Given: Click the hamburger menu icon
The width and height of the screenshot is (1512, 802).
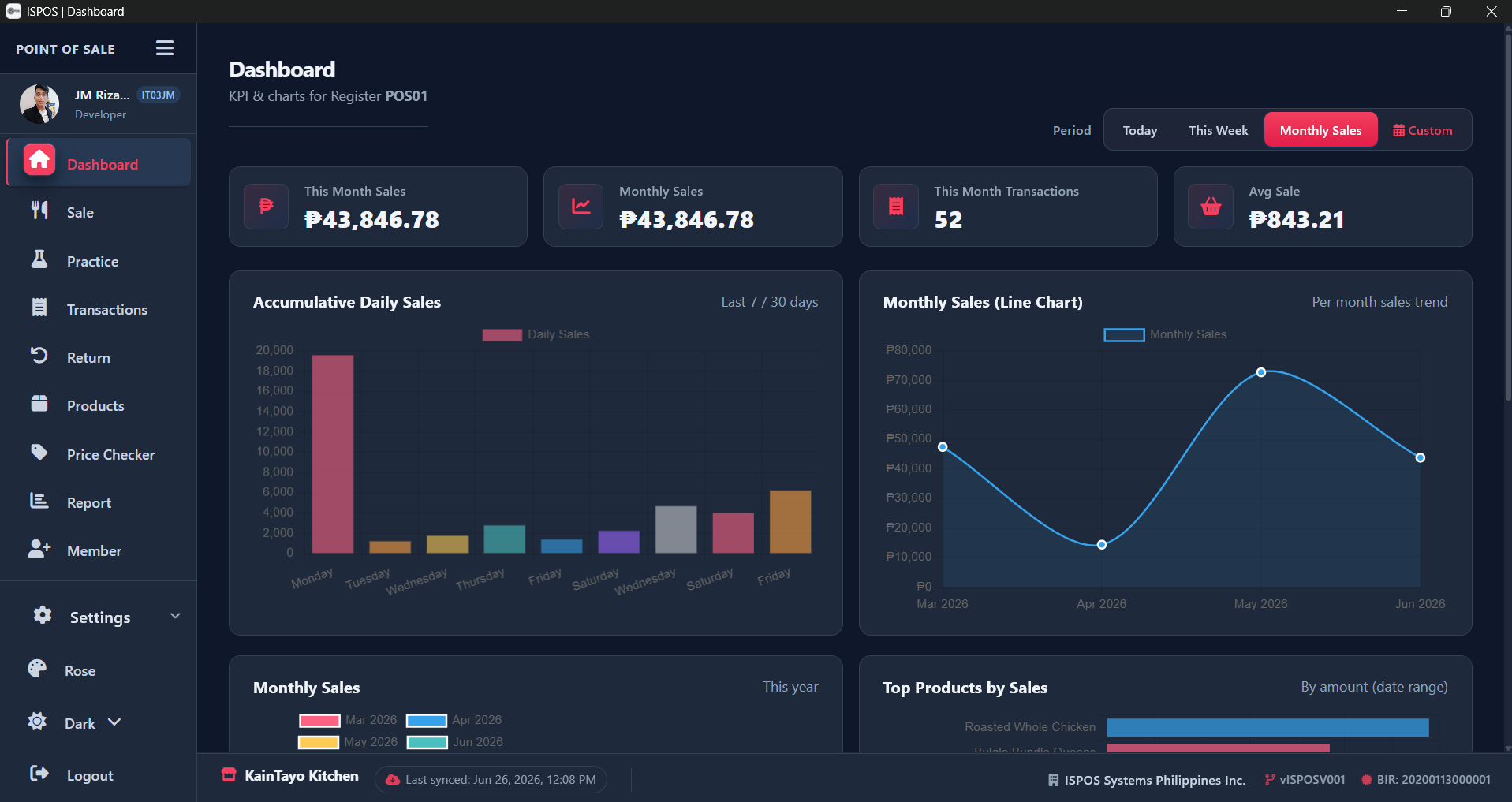Looking at the screenshot, I should (x=165, y=48).
